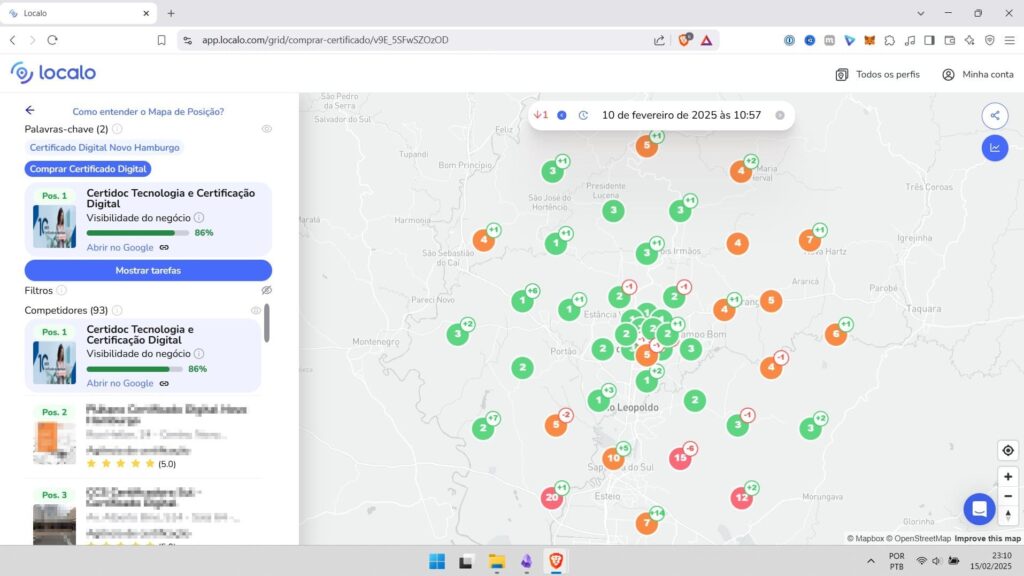Toggle the crossed-eye icon for Filtros
The image size is (1024, 576).
(266, 290)
